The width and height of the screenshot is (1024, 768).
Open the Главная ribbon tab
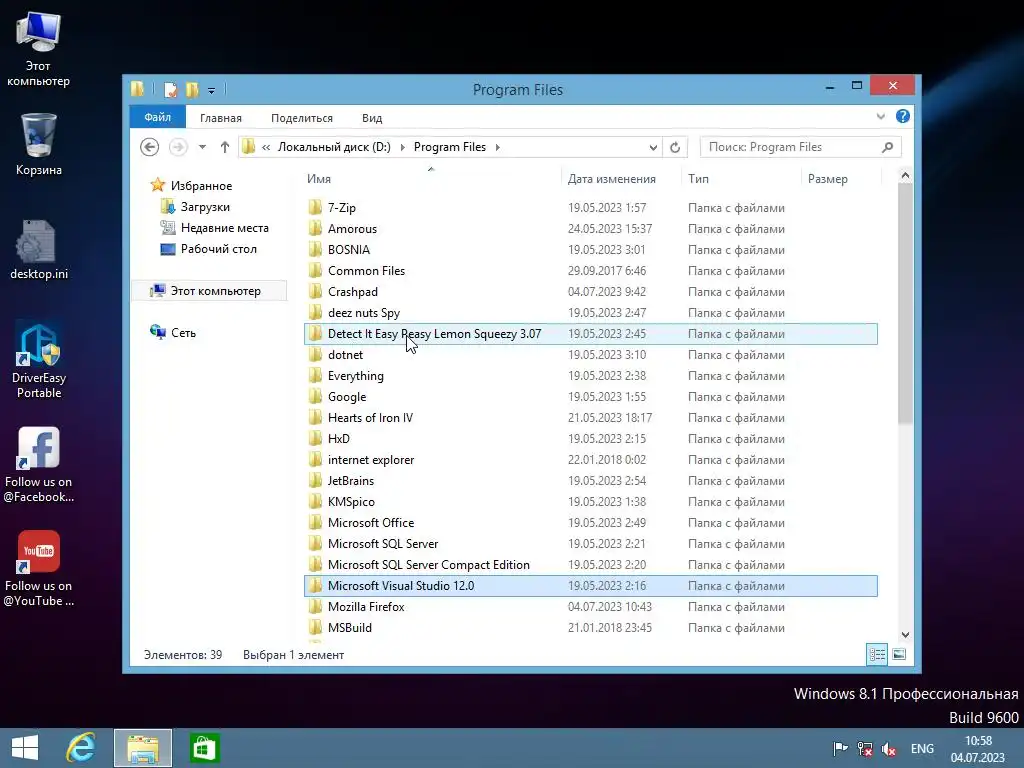221,118
